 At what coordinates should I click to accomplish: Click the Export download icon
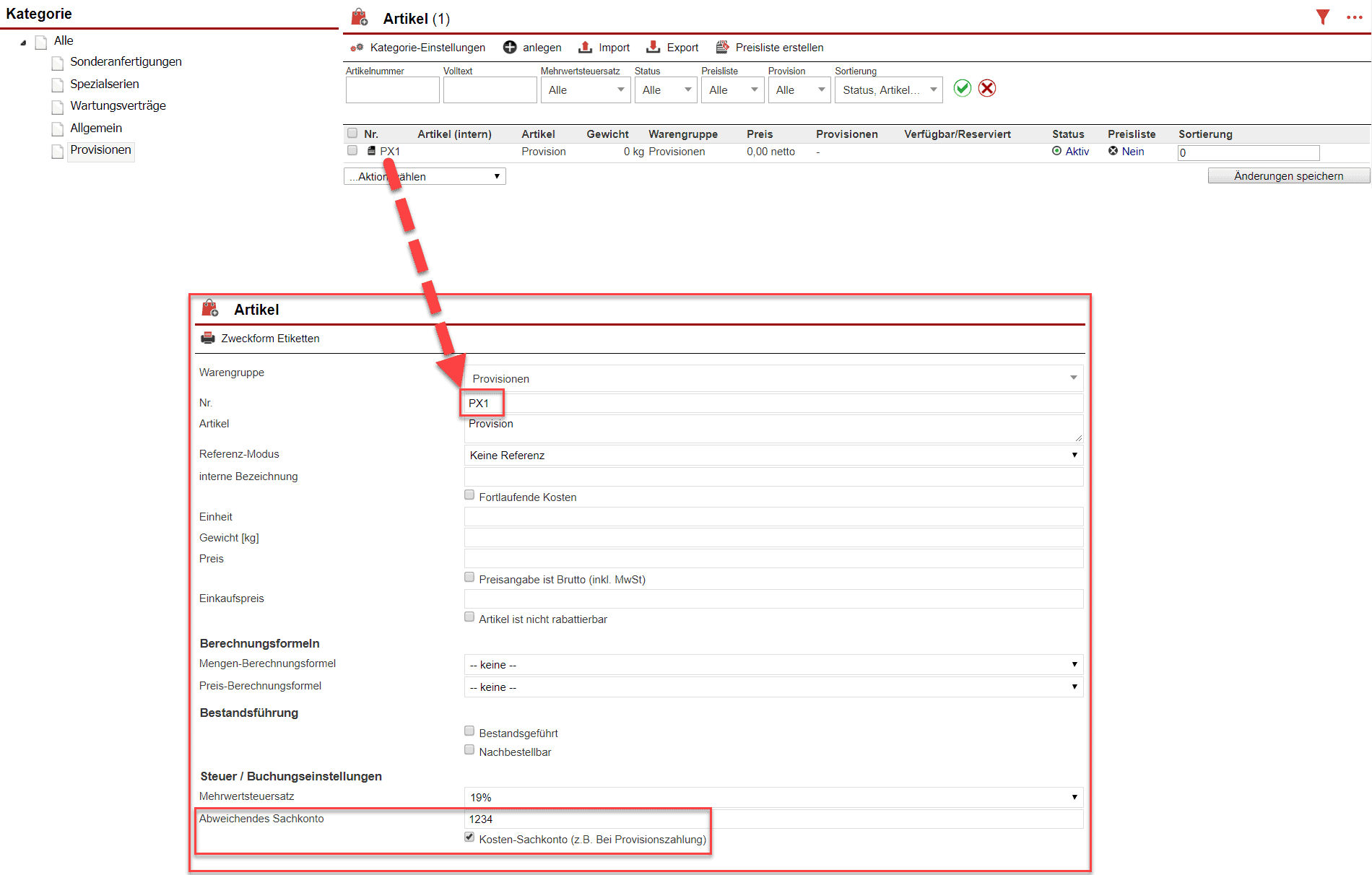654,48
